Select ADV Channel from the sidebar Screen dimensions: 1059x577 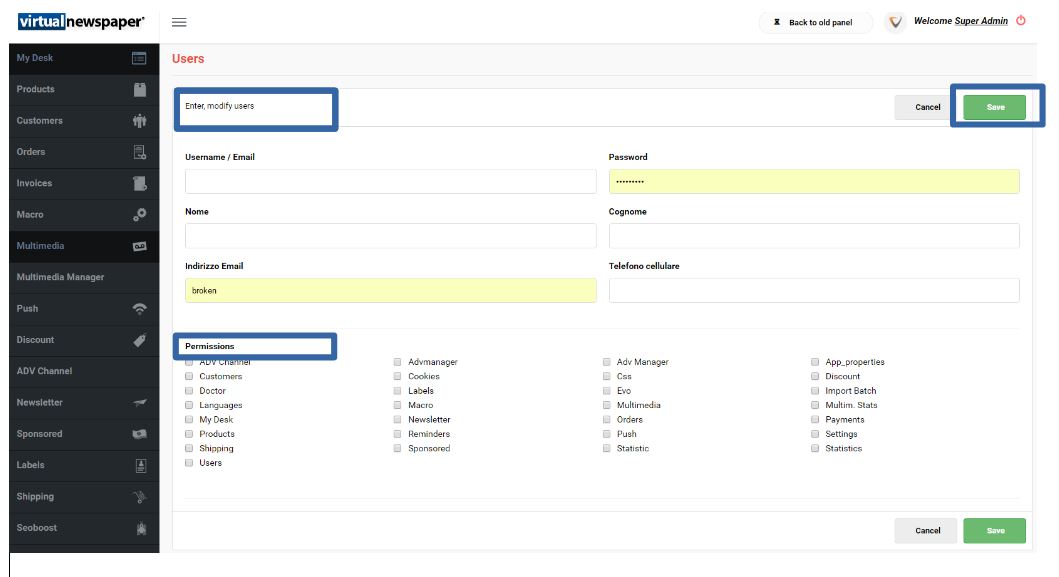click(x=44, y=371)
